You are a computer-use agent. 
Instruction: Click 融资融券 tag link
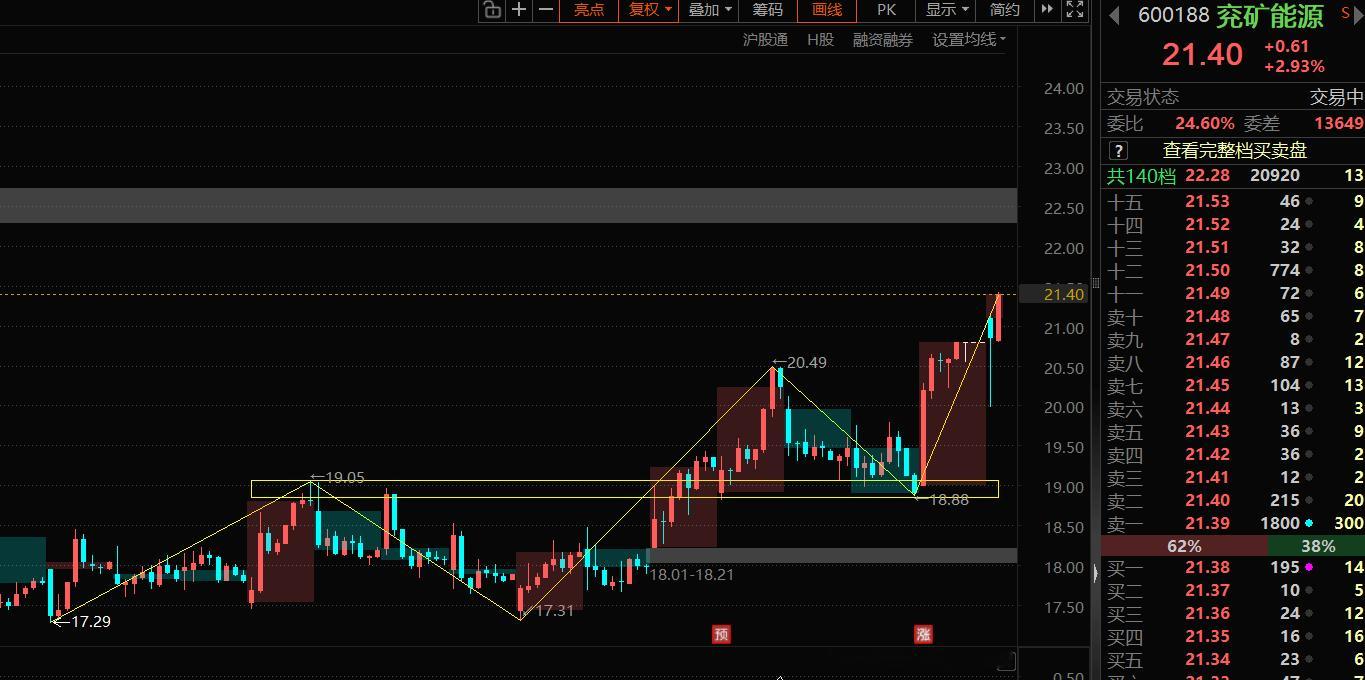pos(883,40)
